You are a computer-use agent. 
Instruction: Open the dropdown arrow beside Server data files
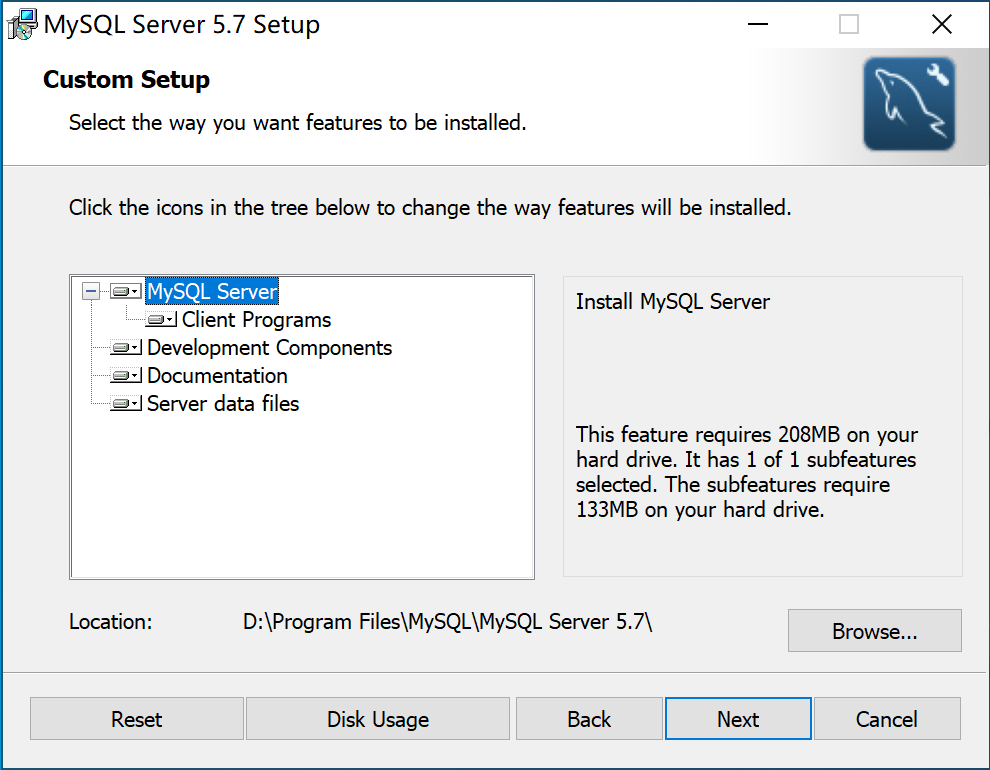[133, 403]
